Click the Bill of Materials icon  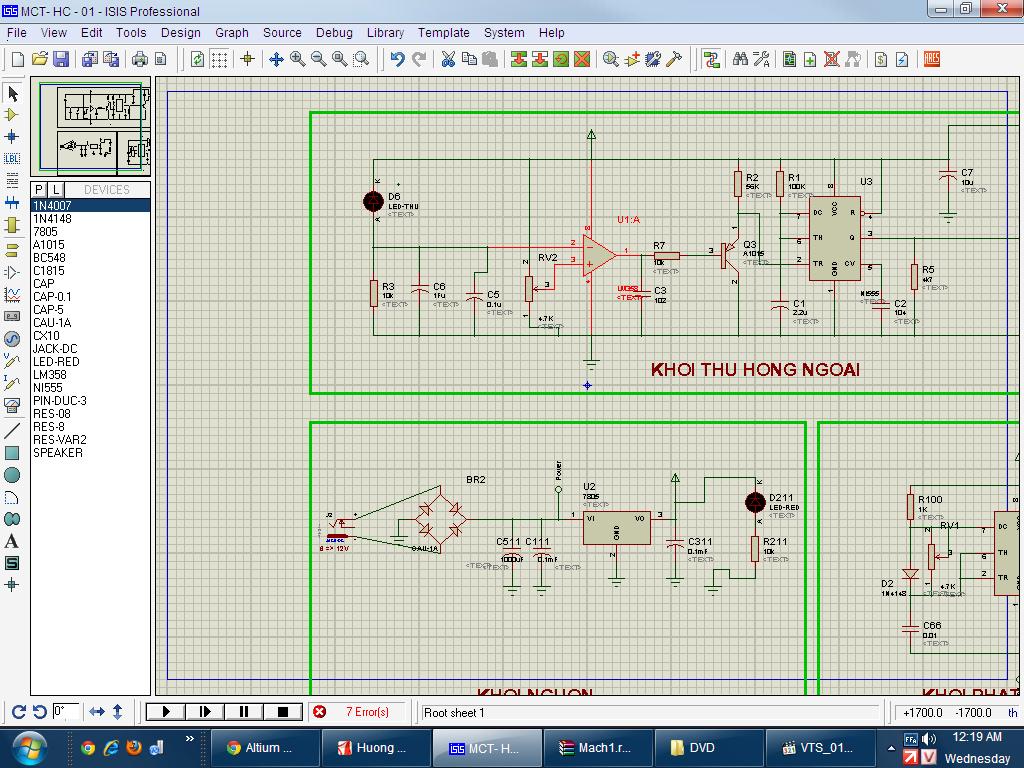881,60
